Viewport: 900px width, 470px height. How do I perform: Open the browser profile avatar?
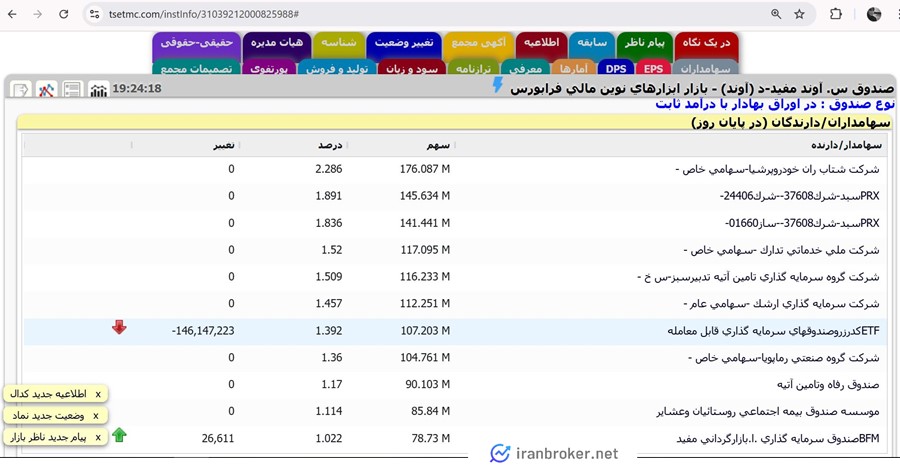click(x=874, y=14)
